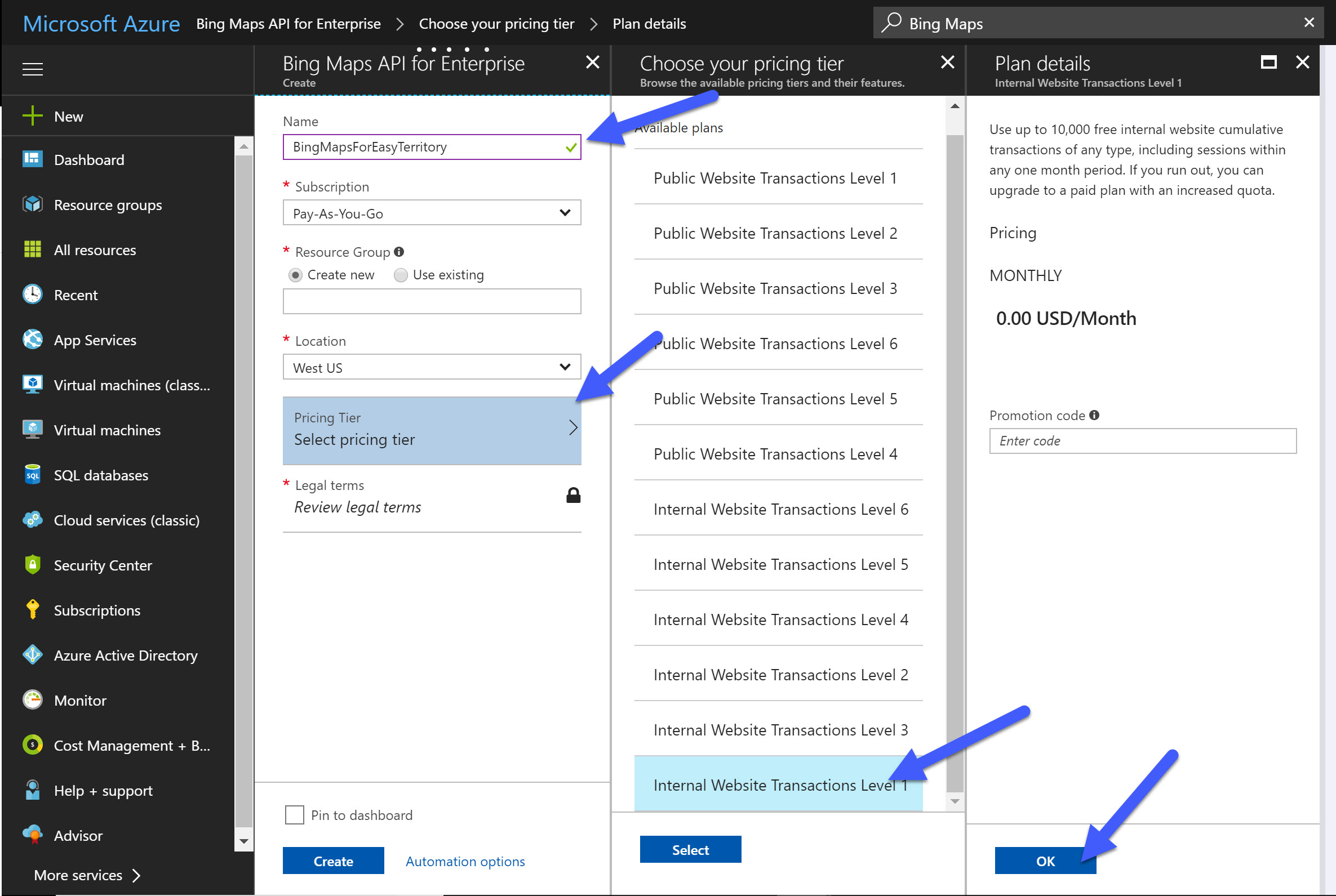
Task: Click sidebar scroll down arrow
Action: 243,841
